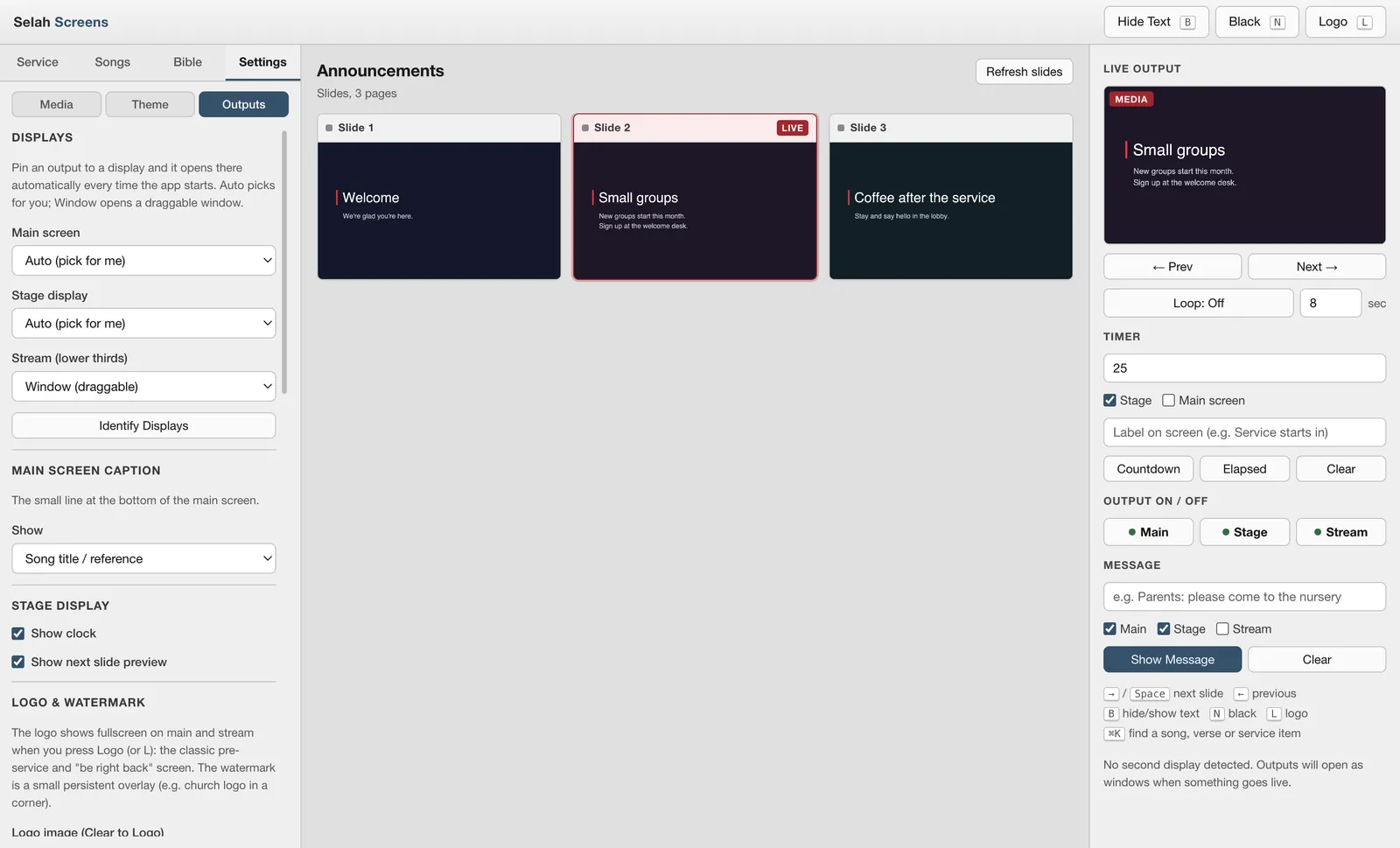Click the message text field

click(1244, 597)
